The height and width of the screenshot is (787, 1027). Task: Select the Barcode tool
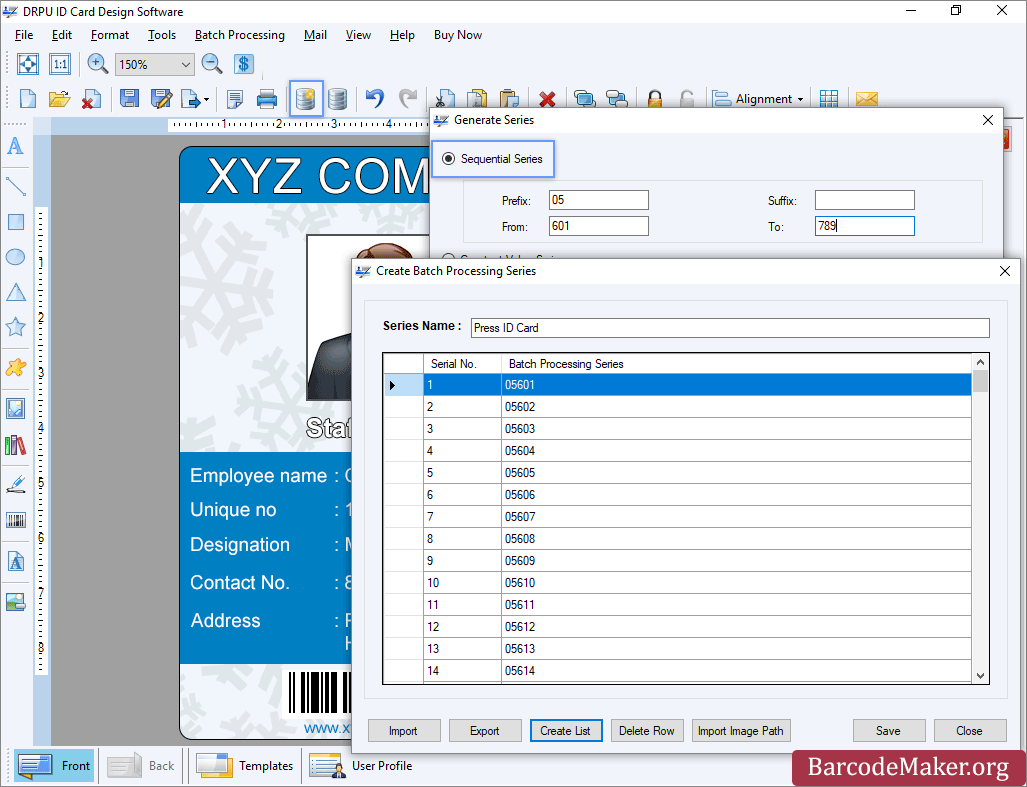tap(15, 521)
